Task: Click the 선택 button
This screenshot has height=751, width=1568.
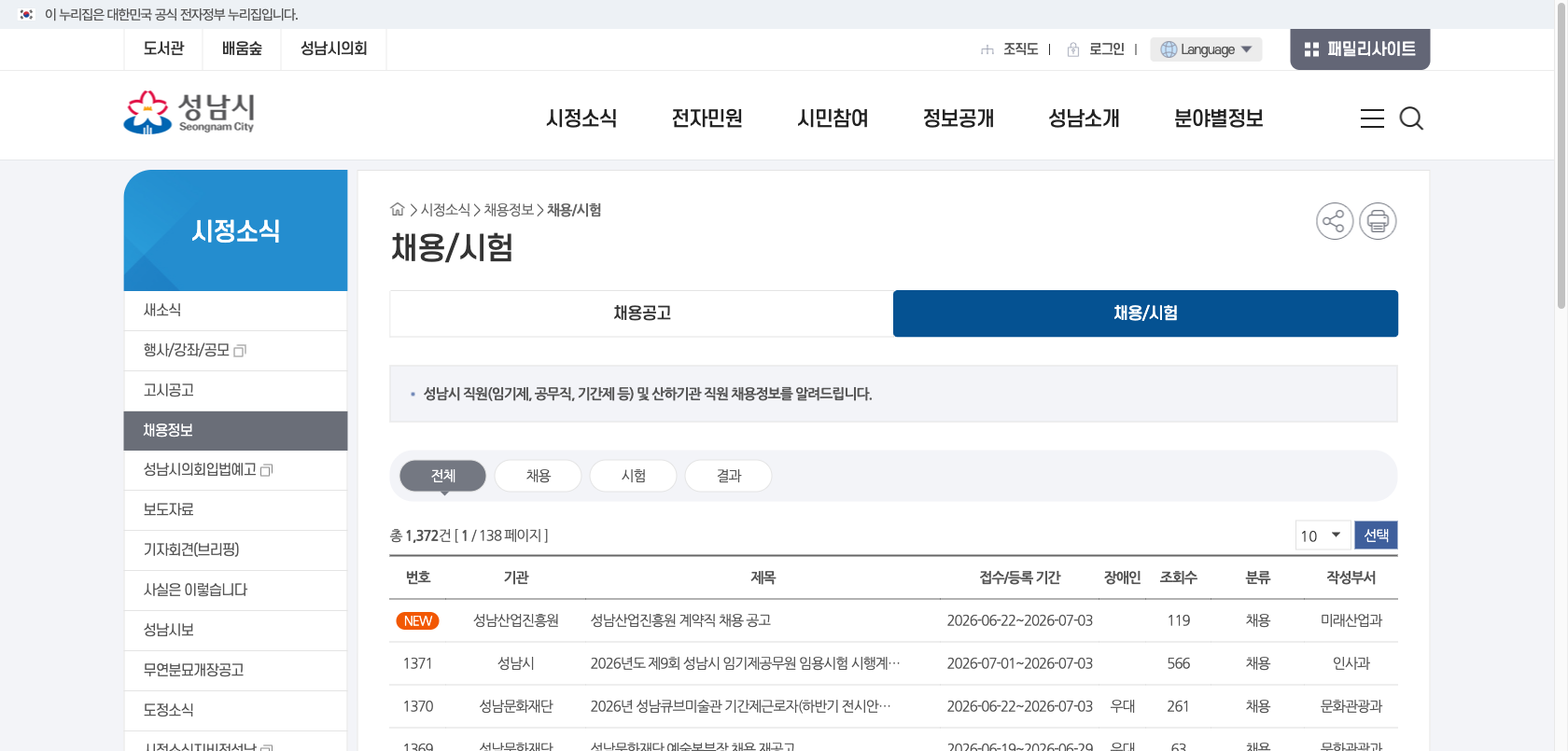Action: [x=1376, y=535]
